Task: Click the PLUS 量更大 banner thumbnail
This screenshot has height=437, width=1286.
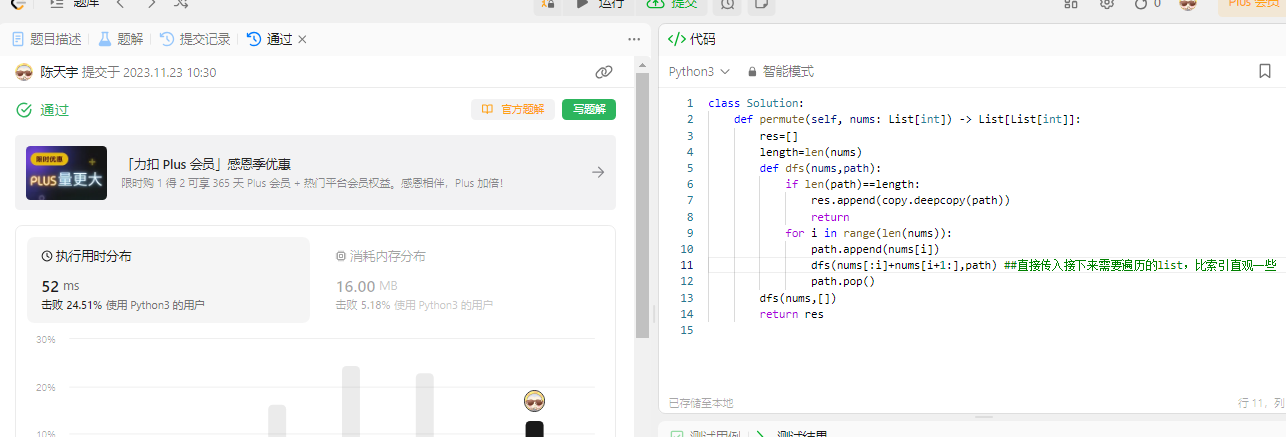Action: click(x=66, y=172)
